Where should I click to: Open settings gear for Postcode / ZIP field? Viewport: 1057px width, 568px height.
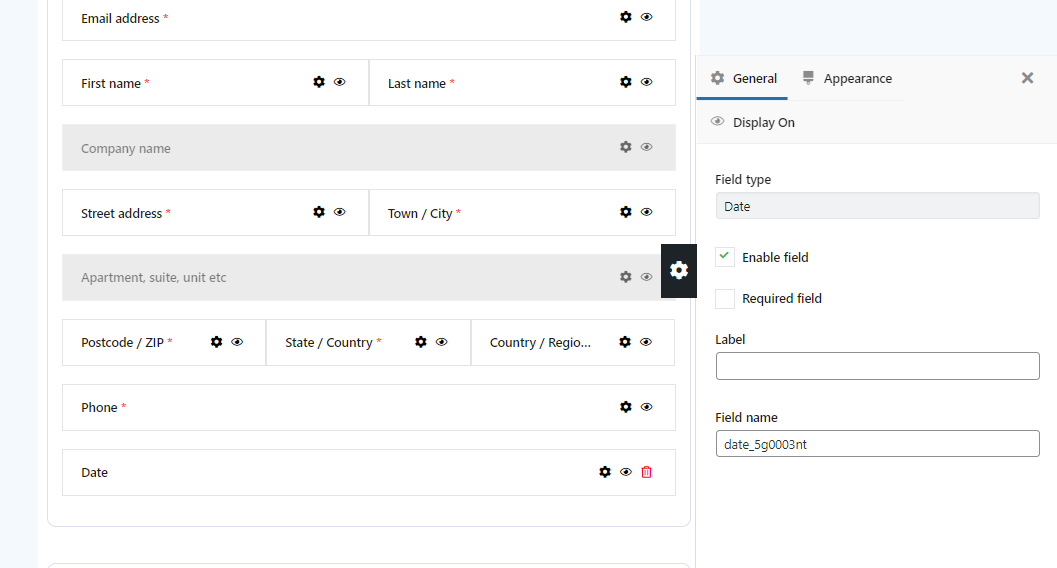coord(216,342)
